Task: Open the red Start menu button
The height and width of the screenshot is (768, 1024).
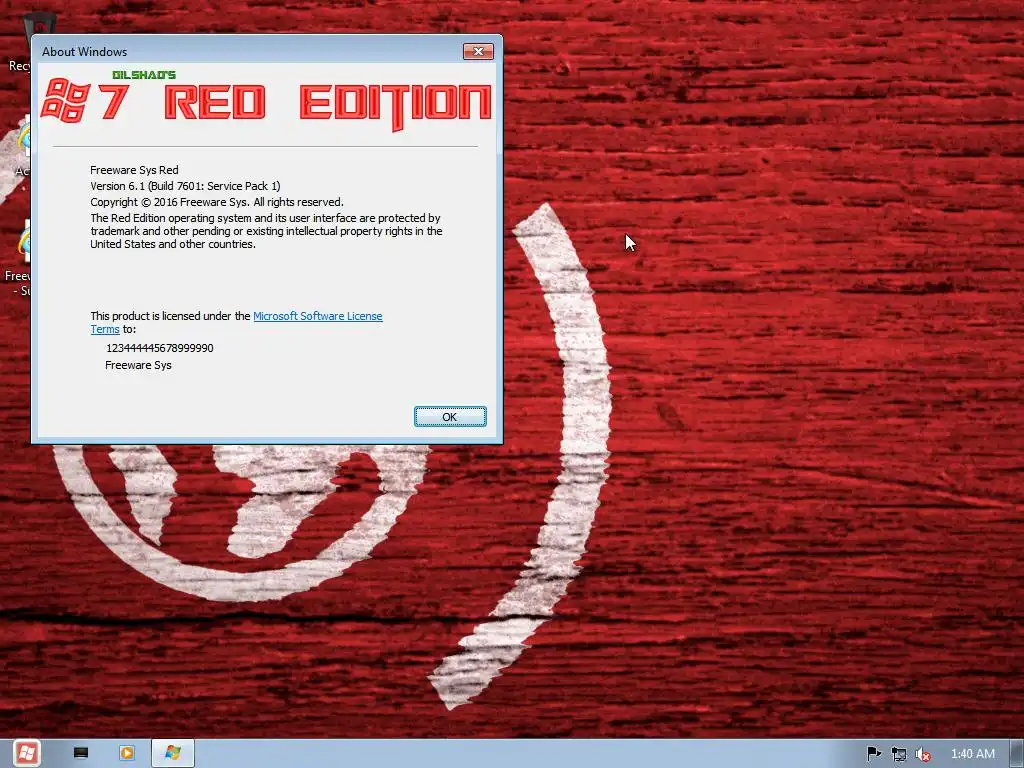Action: click(26, 753)
